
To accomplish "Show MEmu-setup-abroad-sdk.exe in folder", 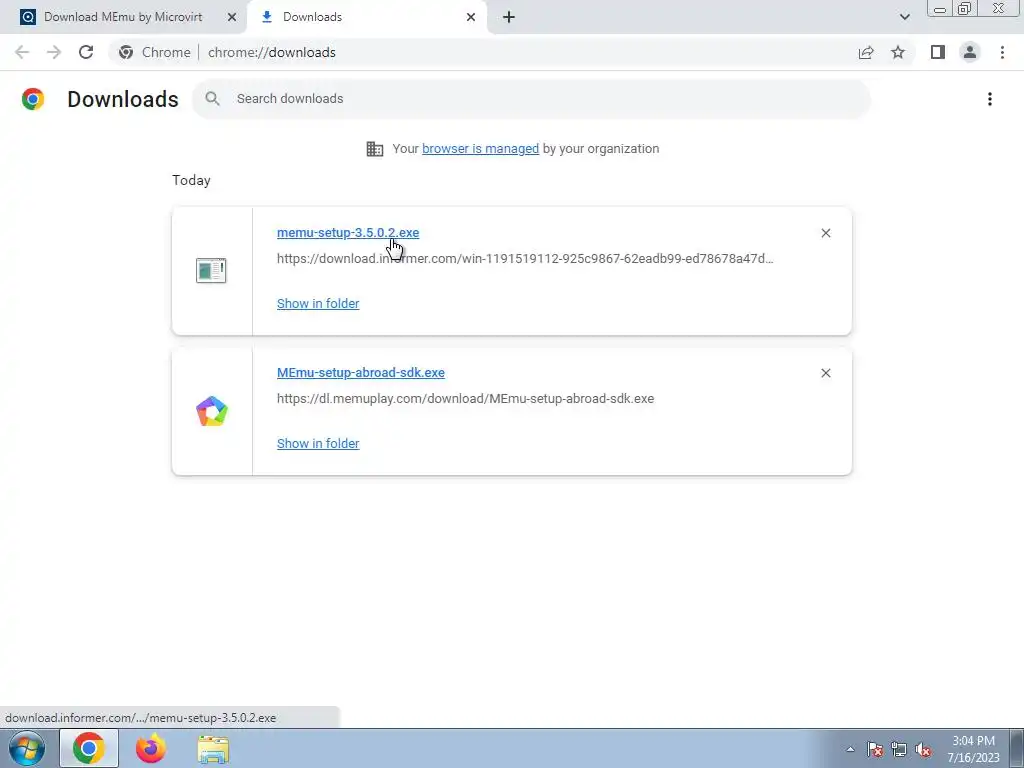I will tap(318, 443).
